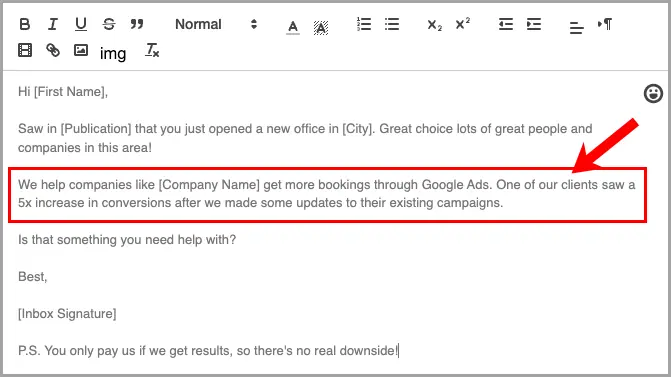Image resolution: width=671 pixels, height=377 pixels.
Task: Insert a video
Action: click(25, 50)
